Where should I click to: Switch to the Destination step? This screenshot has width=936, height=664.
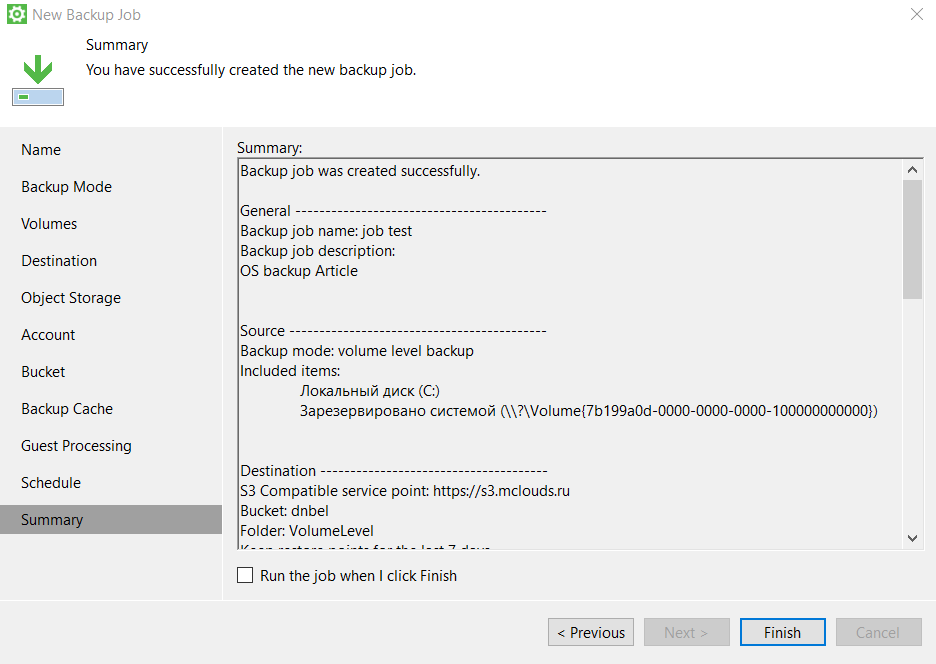point(59,261)
